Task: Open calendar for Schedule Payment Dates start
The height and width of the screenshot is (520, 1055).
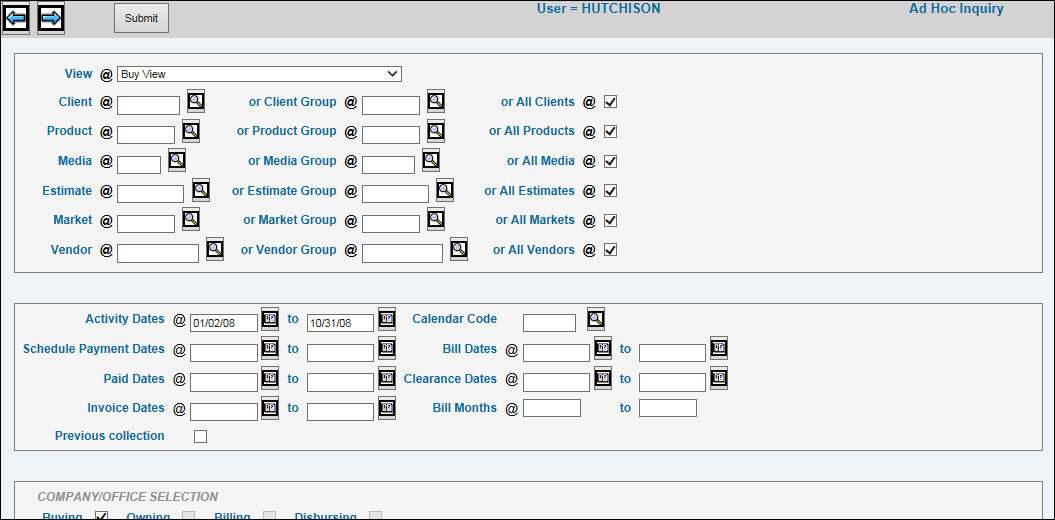Action: [270, 348]
